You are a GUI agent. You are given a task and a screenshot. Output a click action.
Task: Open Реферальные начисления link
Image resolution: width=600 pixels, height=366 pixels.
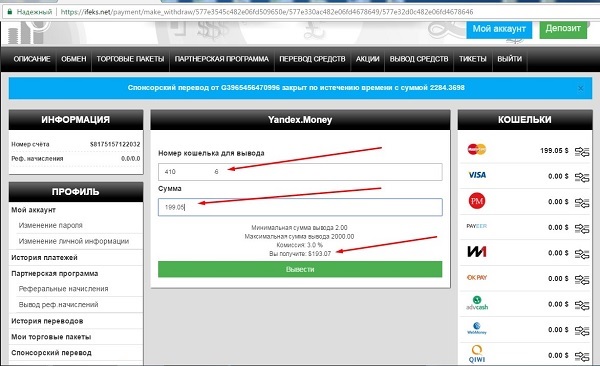64,289
